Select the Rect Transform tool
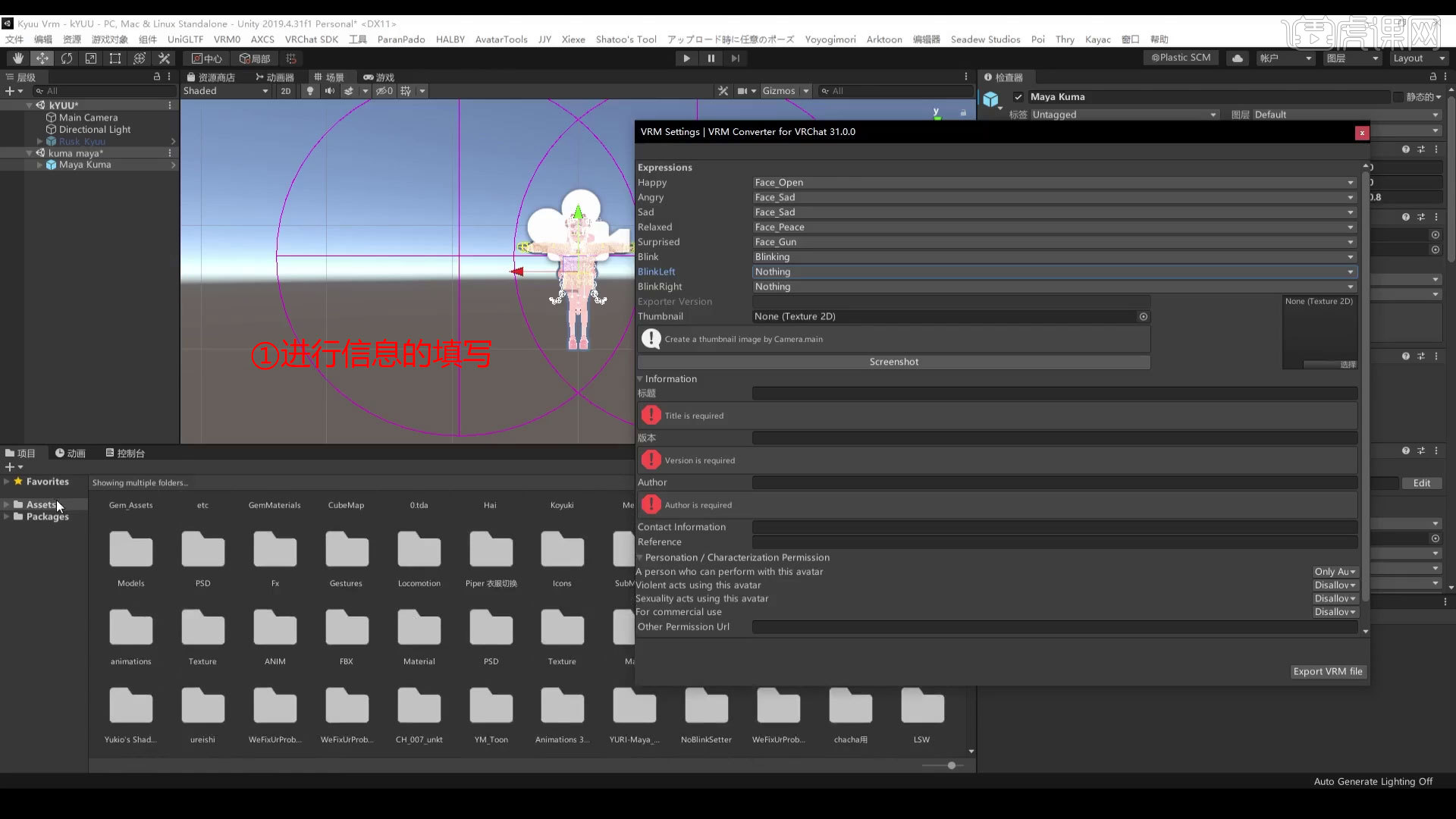The width and height of the screenshot is (1456, 819). point(115,58)
